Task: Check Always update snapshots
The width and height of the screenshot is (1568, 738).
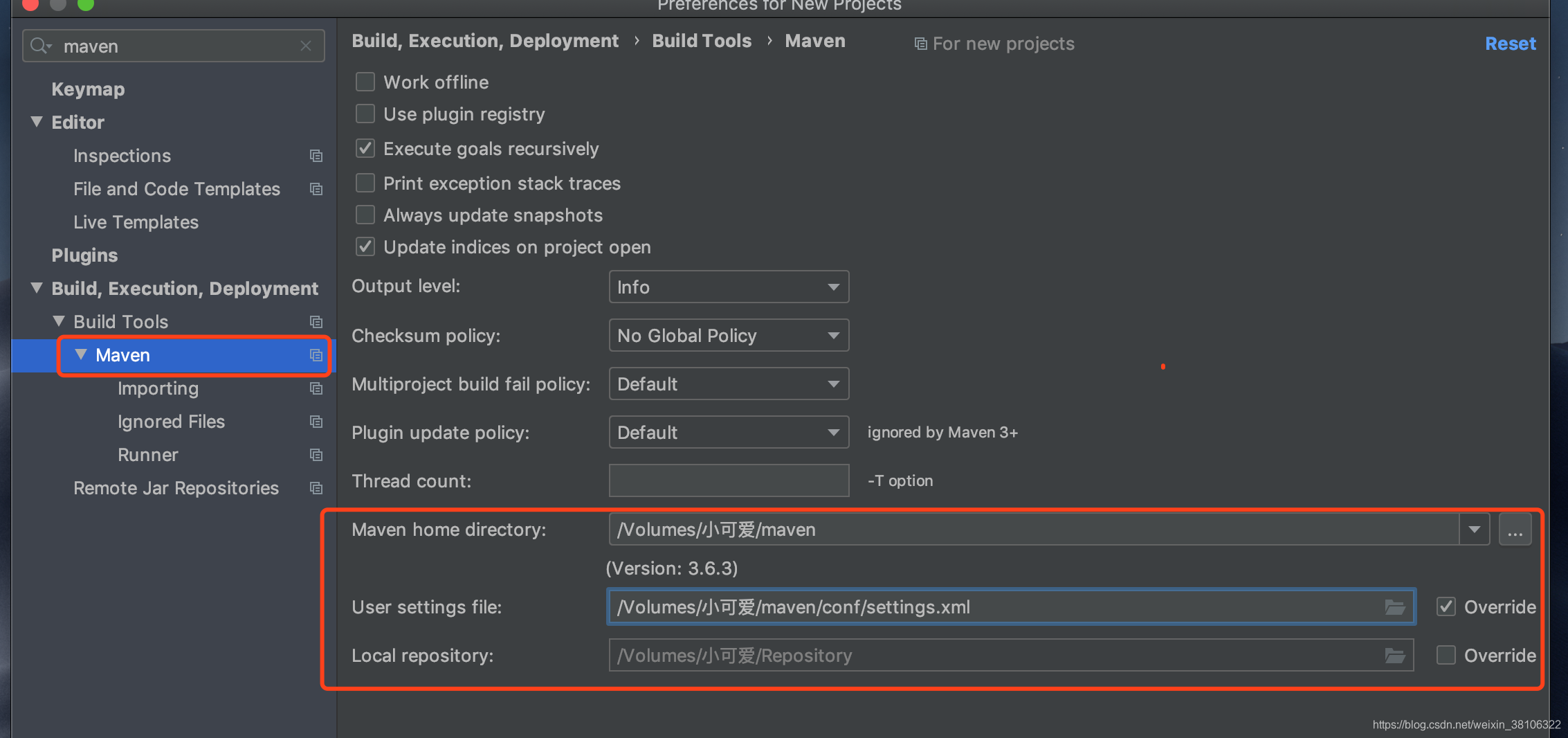Action: [x=365, y=215]
